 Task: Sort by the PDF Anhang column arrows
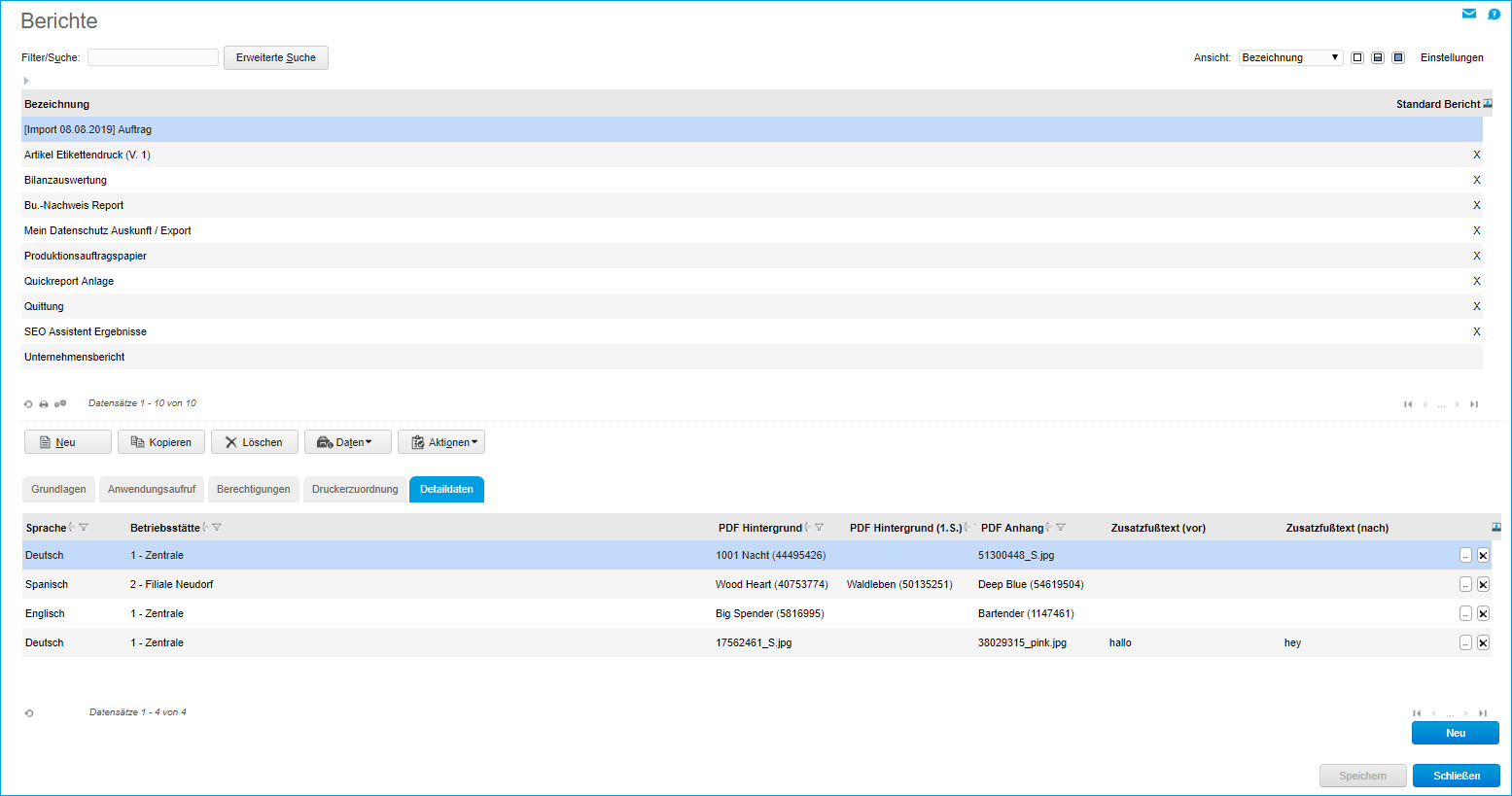tap(1048, 527)
